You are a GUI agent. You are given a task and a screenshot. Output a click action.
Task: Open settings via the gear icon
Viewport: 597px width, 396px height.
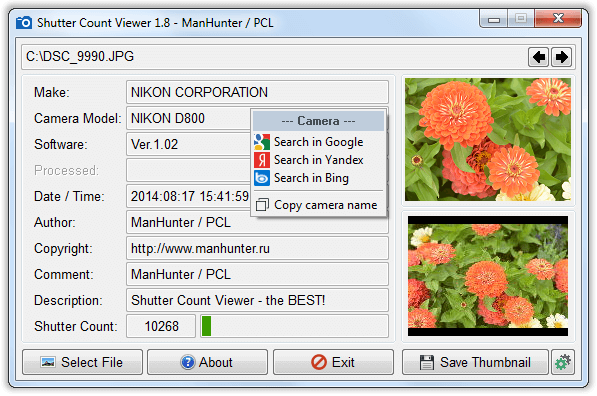[x=563, y=362]
